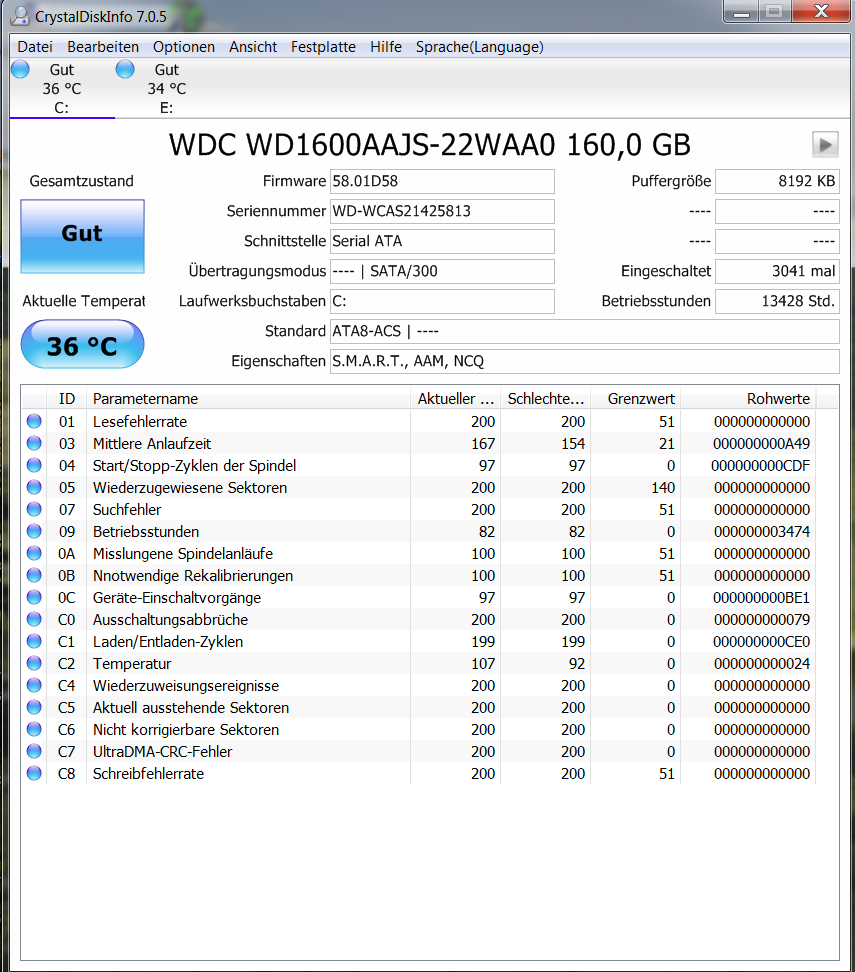
Task: Click the Seriennummer field WD-WCAS21425813
Action: coord(442,211)
